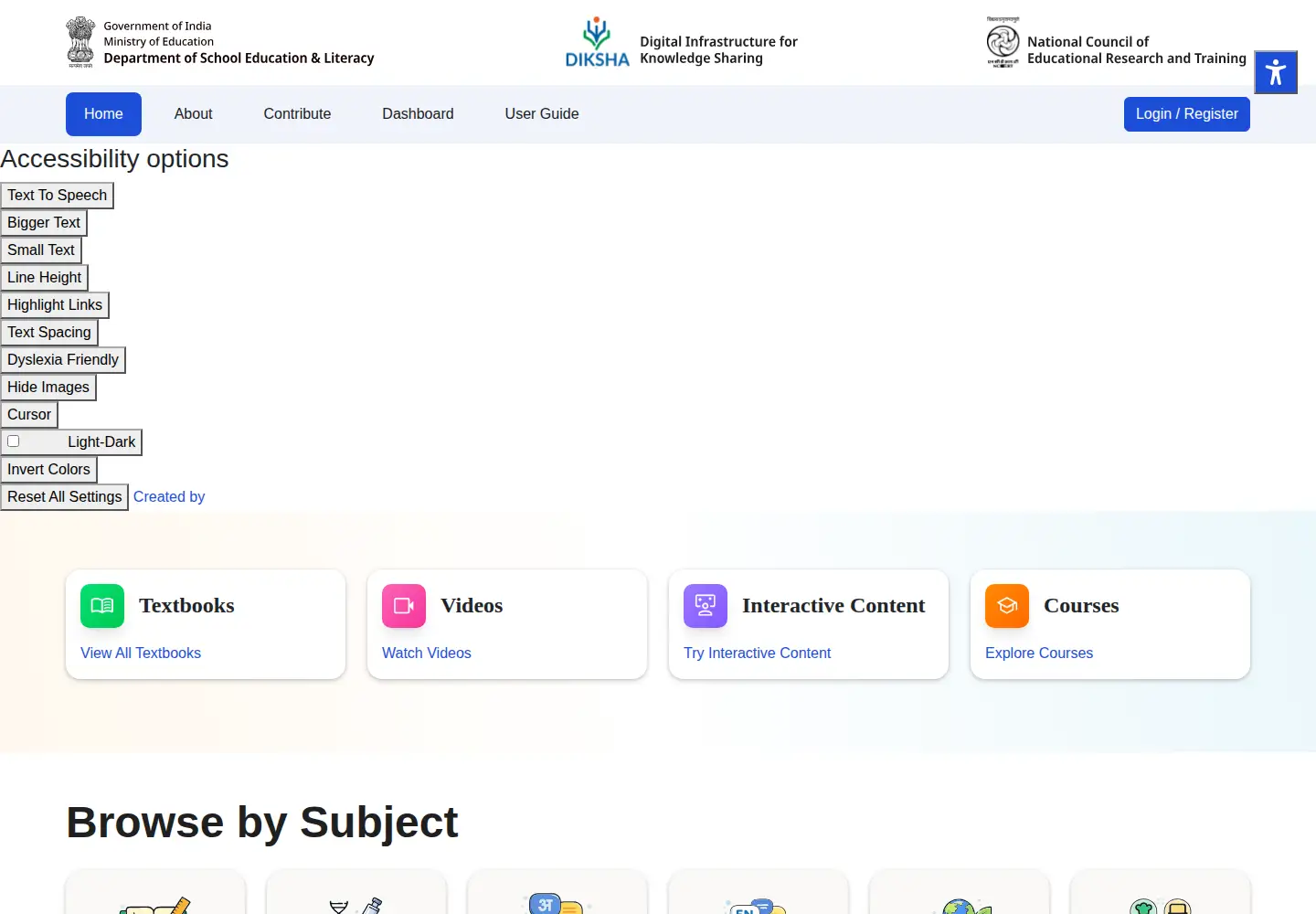The image size is (1316, 914).
Task: Click the Government of India emblem
Action: click(80, 42)
